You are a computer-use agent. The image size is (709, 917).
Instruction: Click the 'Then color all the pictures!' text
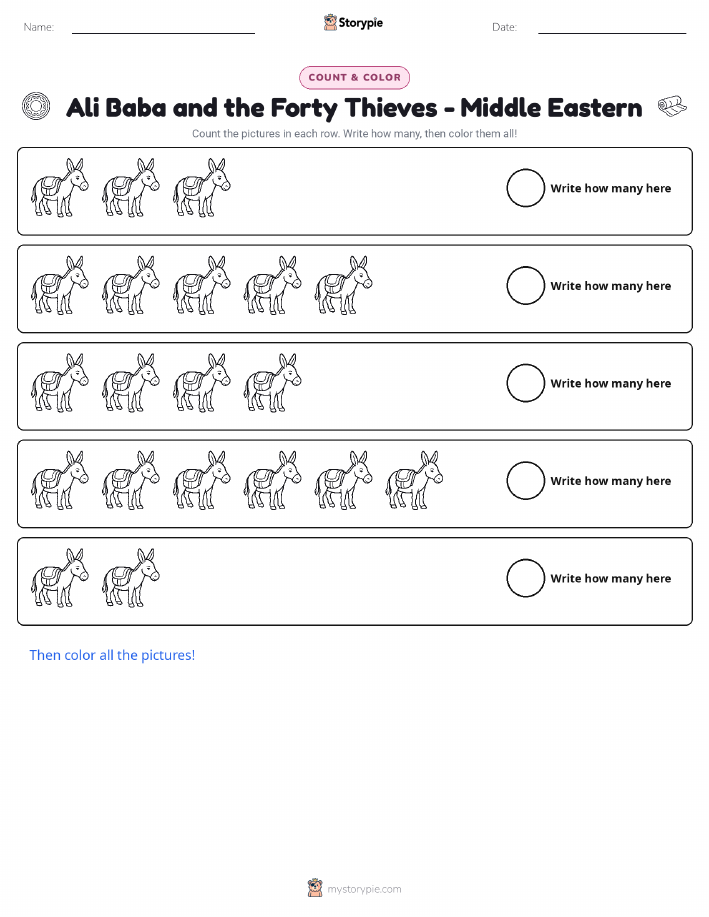112,656
